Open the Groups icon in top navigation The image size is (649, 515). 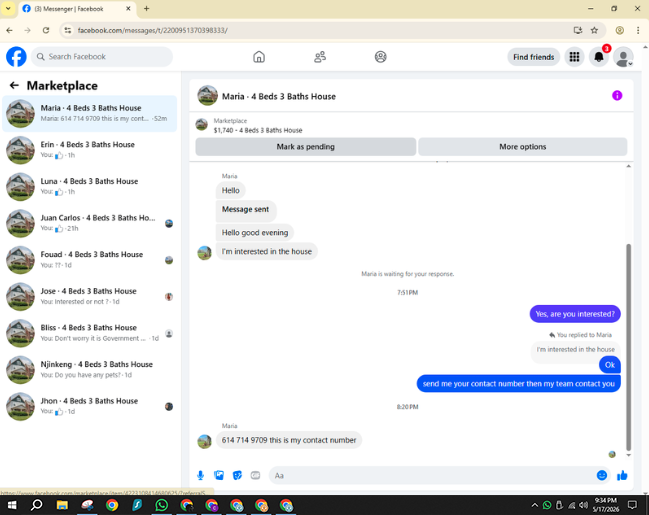[380, 57]
